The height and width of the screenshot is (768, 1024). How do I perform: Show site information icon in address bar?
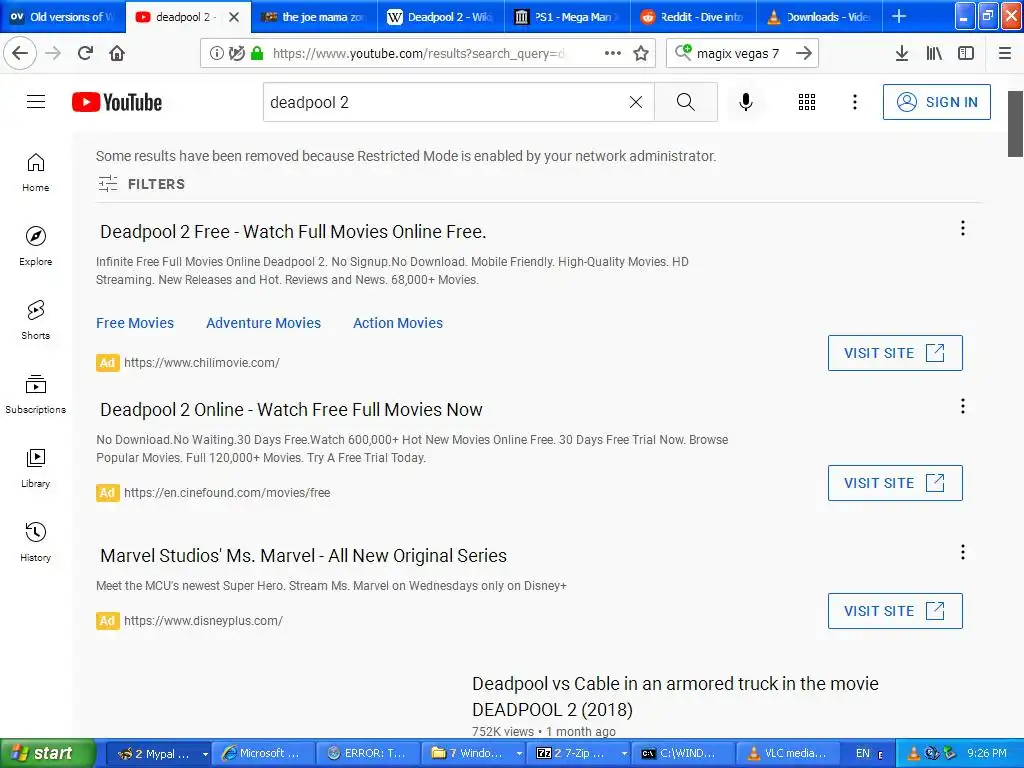coord(216,53)
